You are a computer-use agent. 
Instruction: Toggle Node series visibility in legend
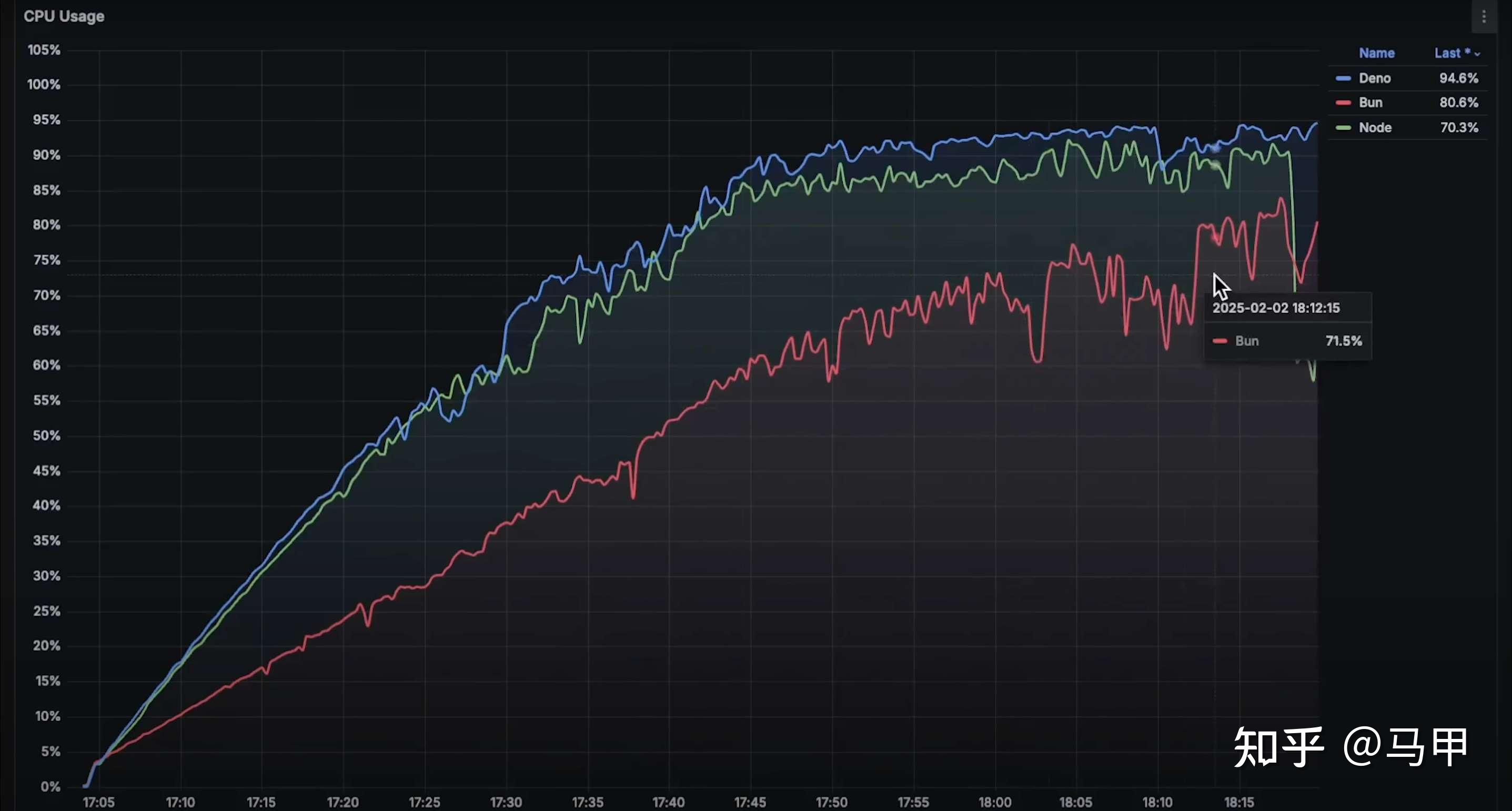(1375, 127)
